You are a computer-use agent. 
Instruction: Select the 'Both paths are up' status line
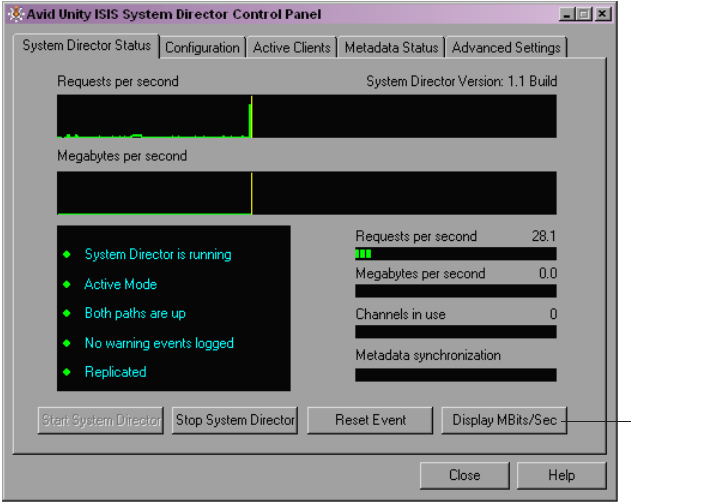(135, 313)
